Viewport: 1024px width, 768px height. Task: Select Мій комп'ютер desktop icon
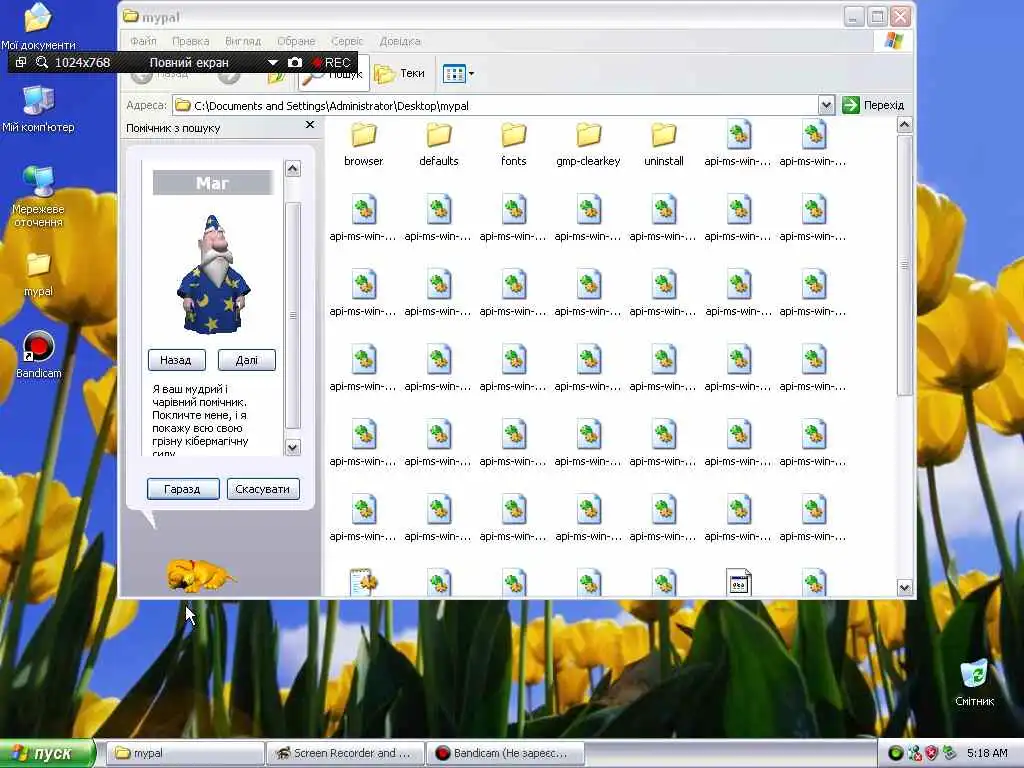tap(38, 108)
